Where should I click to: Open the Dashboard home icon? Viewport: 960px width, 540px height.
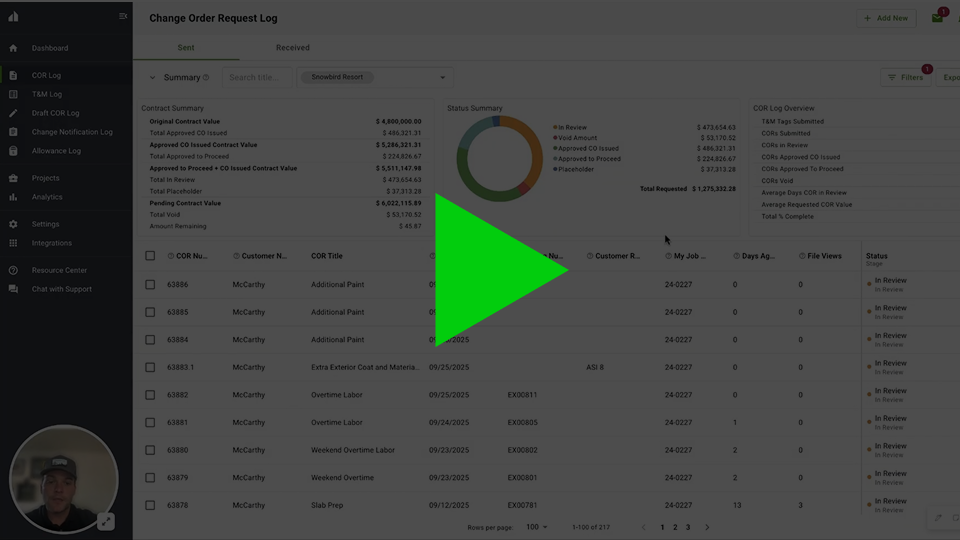coord(13,48)
